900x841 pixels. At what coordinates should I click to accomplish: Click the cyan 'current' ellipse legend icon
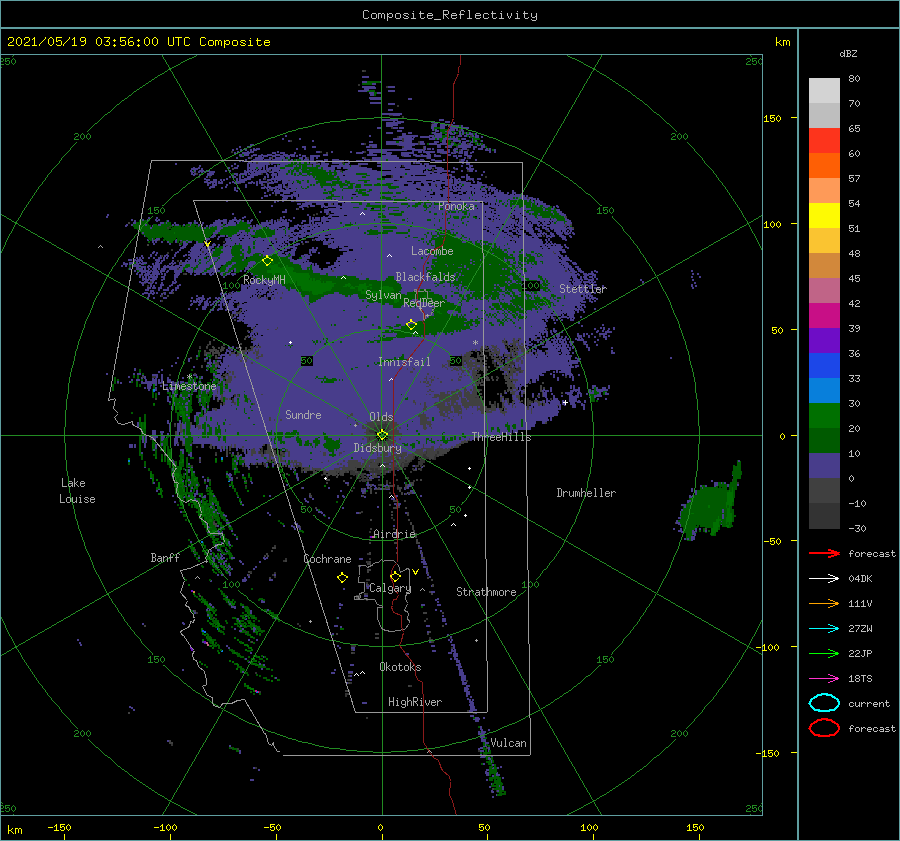[x=824, y=703]
